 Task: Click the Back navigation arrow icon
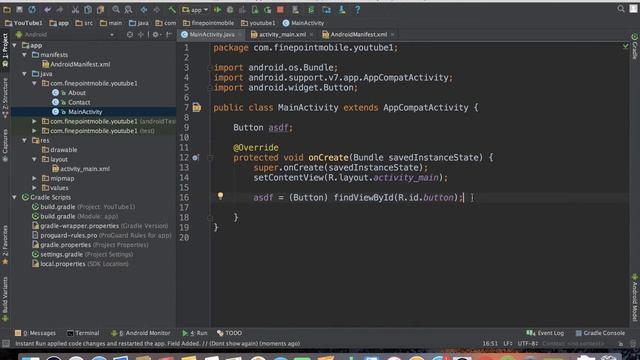click(144, 9)
